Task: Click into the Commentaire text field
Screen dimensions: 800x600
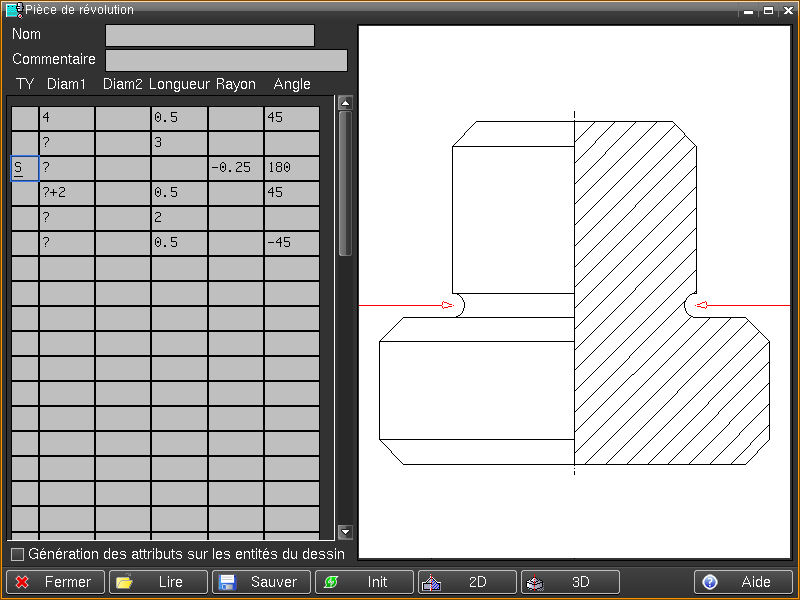Action: click(x=226, y=60)
